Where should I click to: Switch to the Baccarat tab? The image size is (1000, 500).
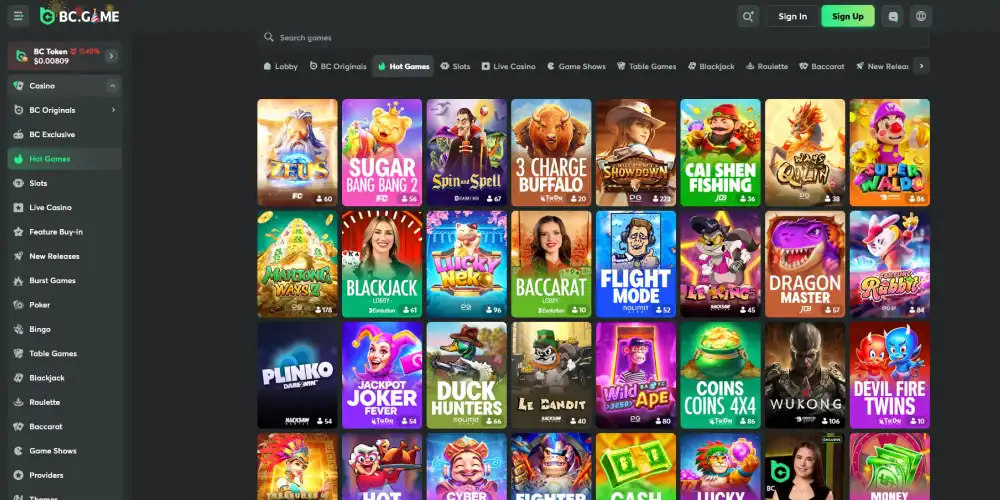[822, 66]
